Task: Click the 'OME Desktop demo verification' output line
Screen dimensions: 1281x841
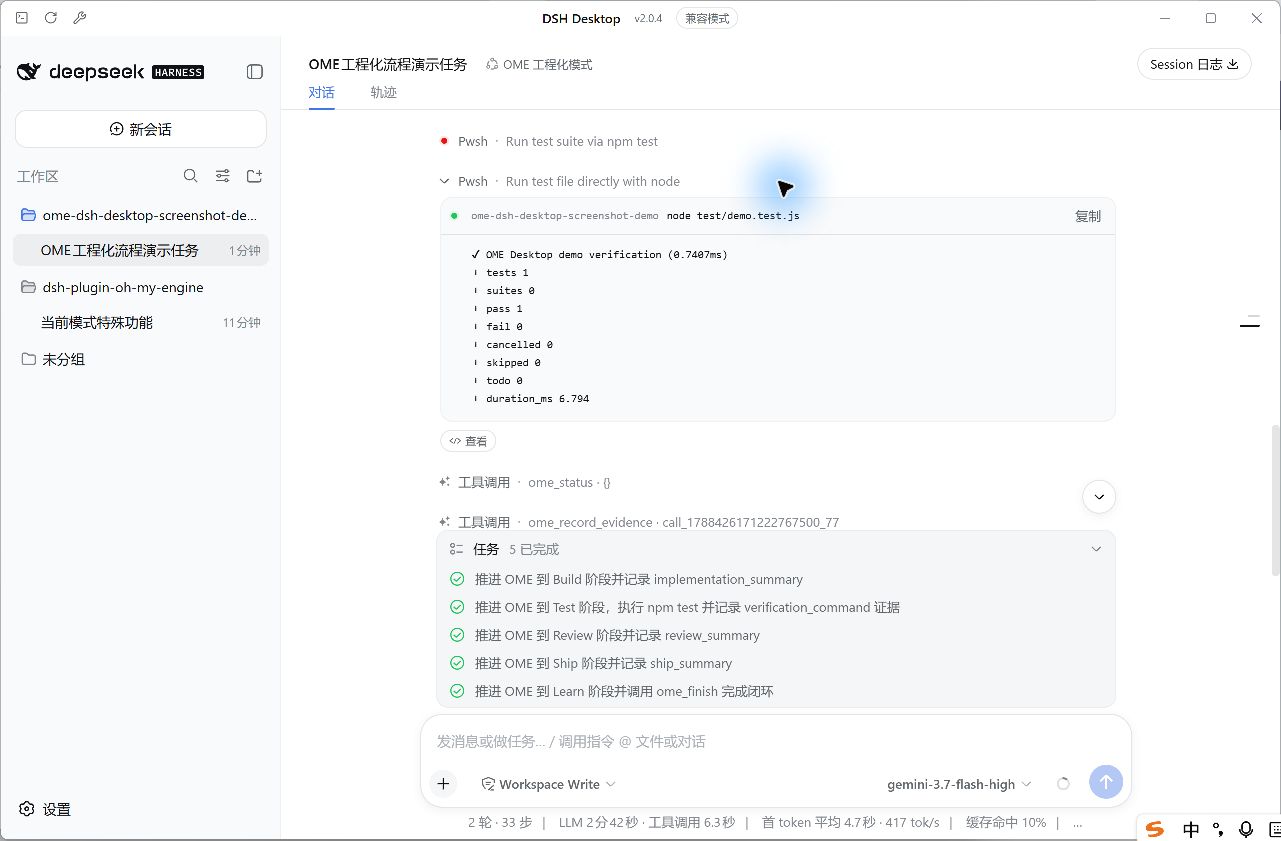Action: coord(599,254)
